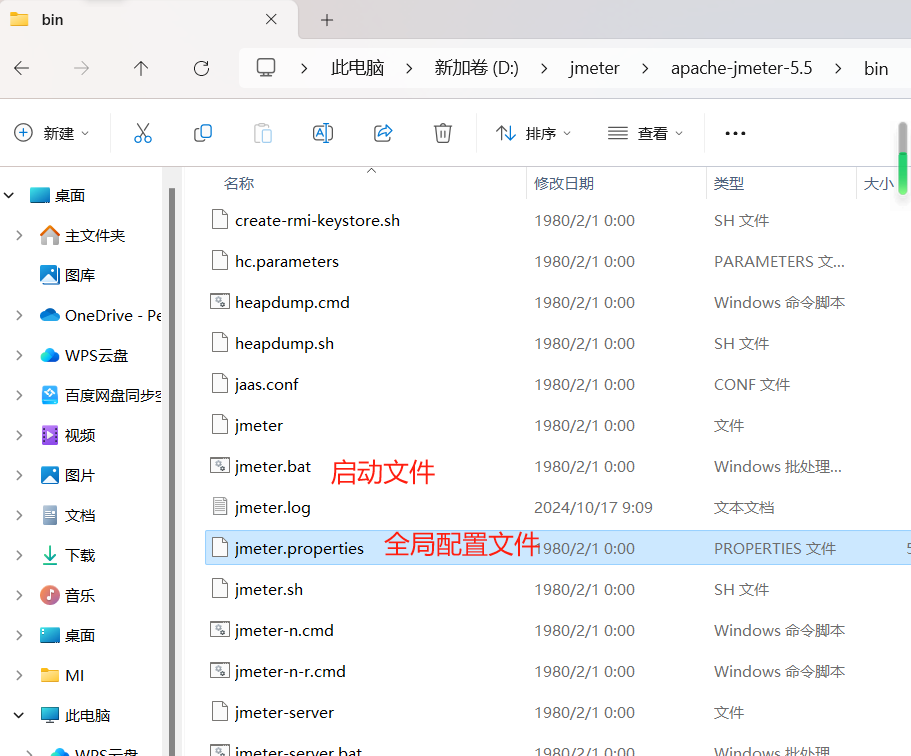Image resolution: width=911 pixels, height=756 pixels.
Task: Click the heapdump.cmd file icon
Action: (220, 302)
